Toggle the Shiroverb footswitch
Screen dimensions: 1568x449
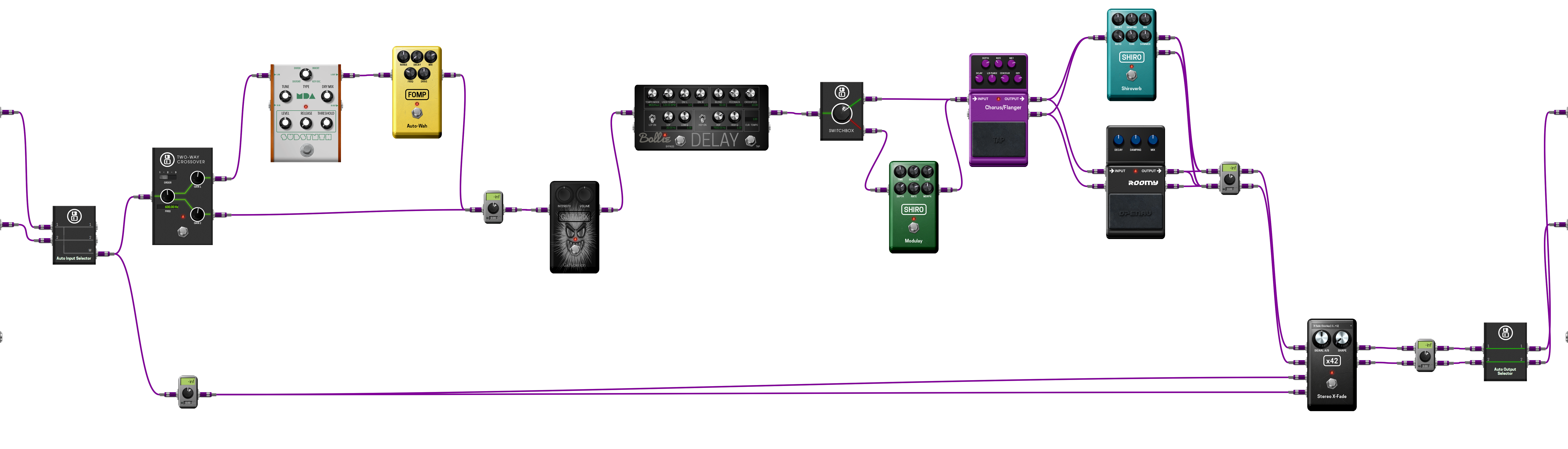[1132, 76]
